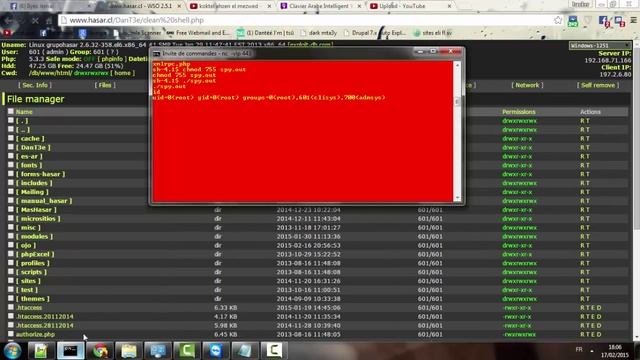This screenshot has height=360, width=640.
Task: Switch to Clavier Arabe Intelligent tab
Action: (x=320, y=6)
